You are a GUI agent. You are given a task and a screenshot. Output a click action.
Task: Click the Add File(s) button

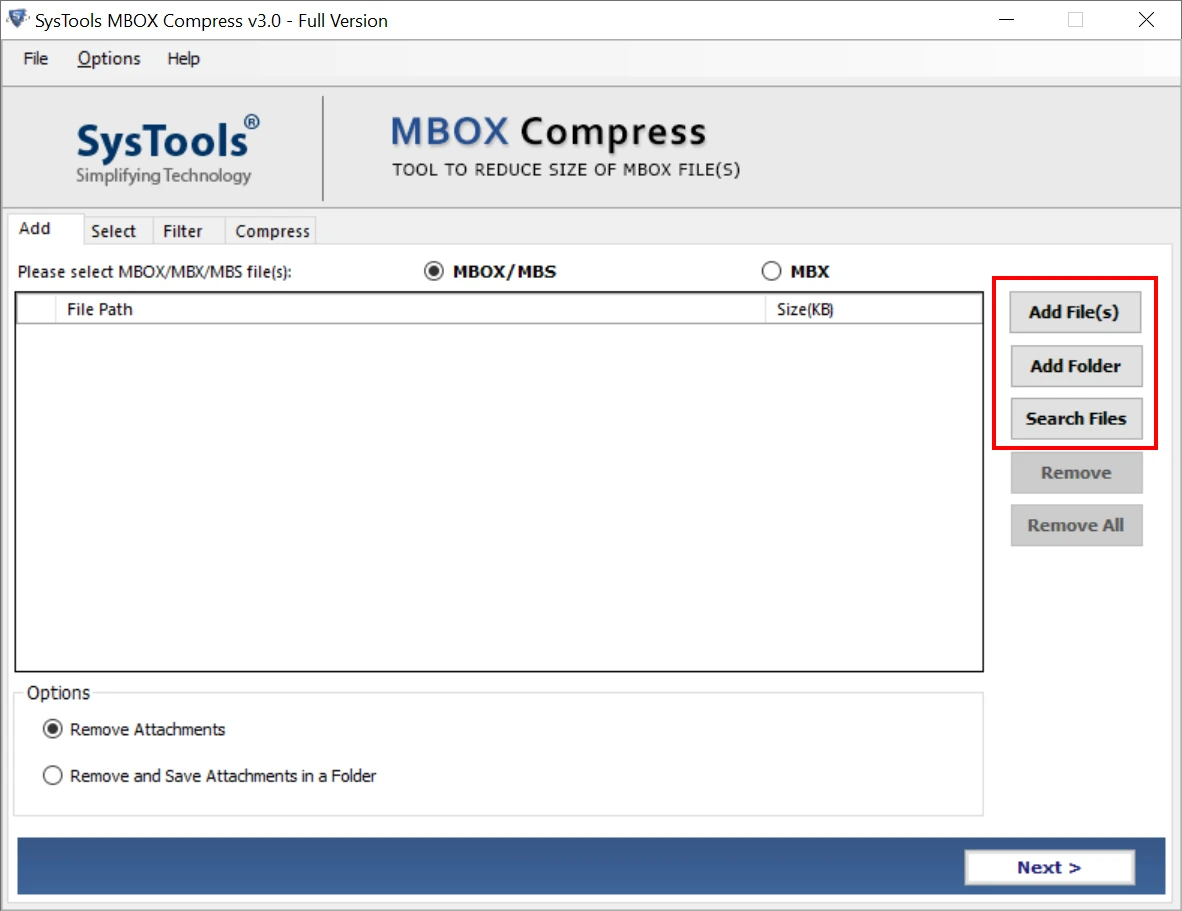pyautogui.click(x=1074, y=312)
